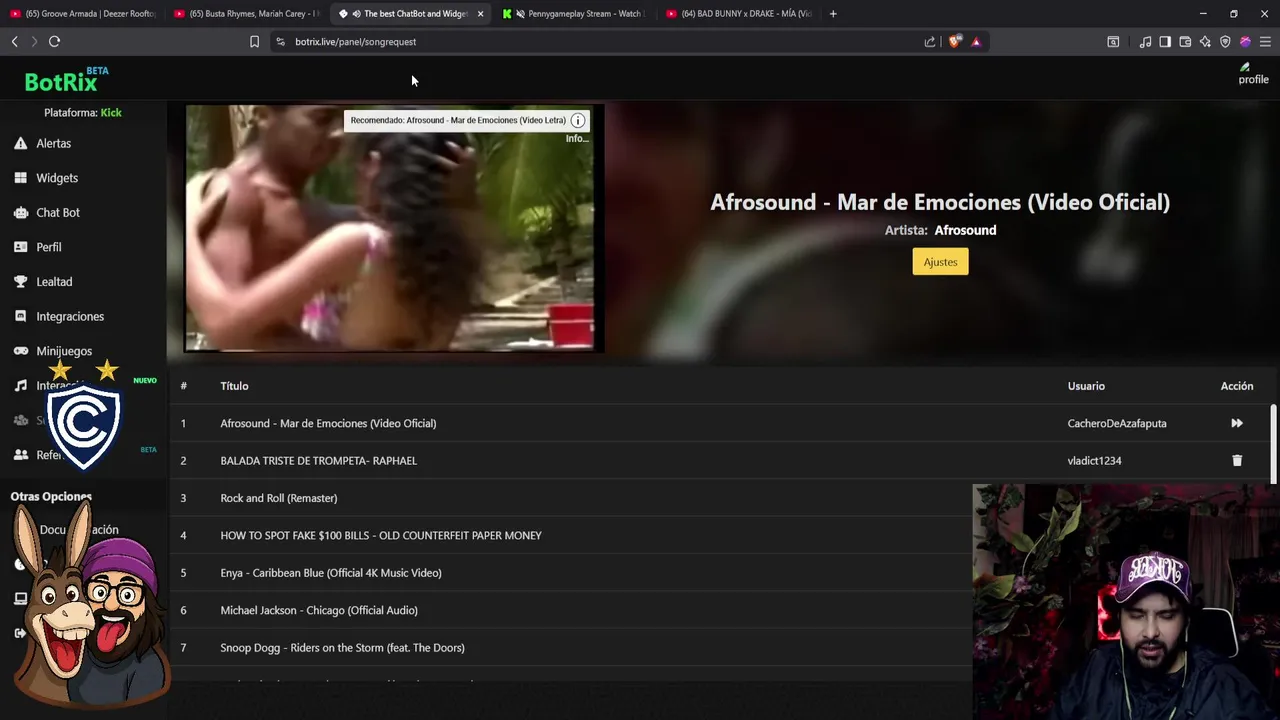The image size is (1280, 720).
Task: Delete BALADA TRISTE DE TROMPETA with trash icon
Action: click(1237, 460)
